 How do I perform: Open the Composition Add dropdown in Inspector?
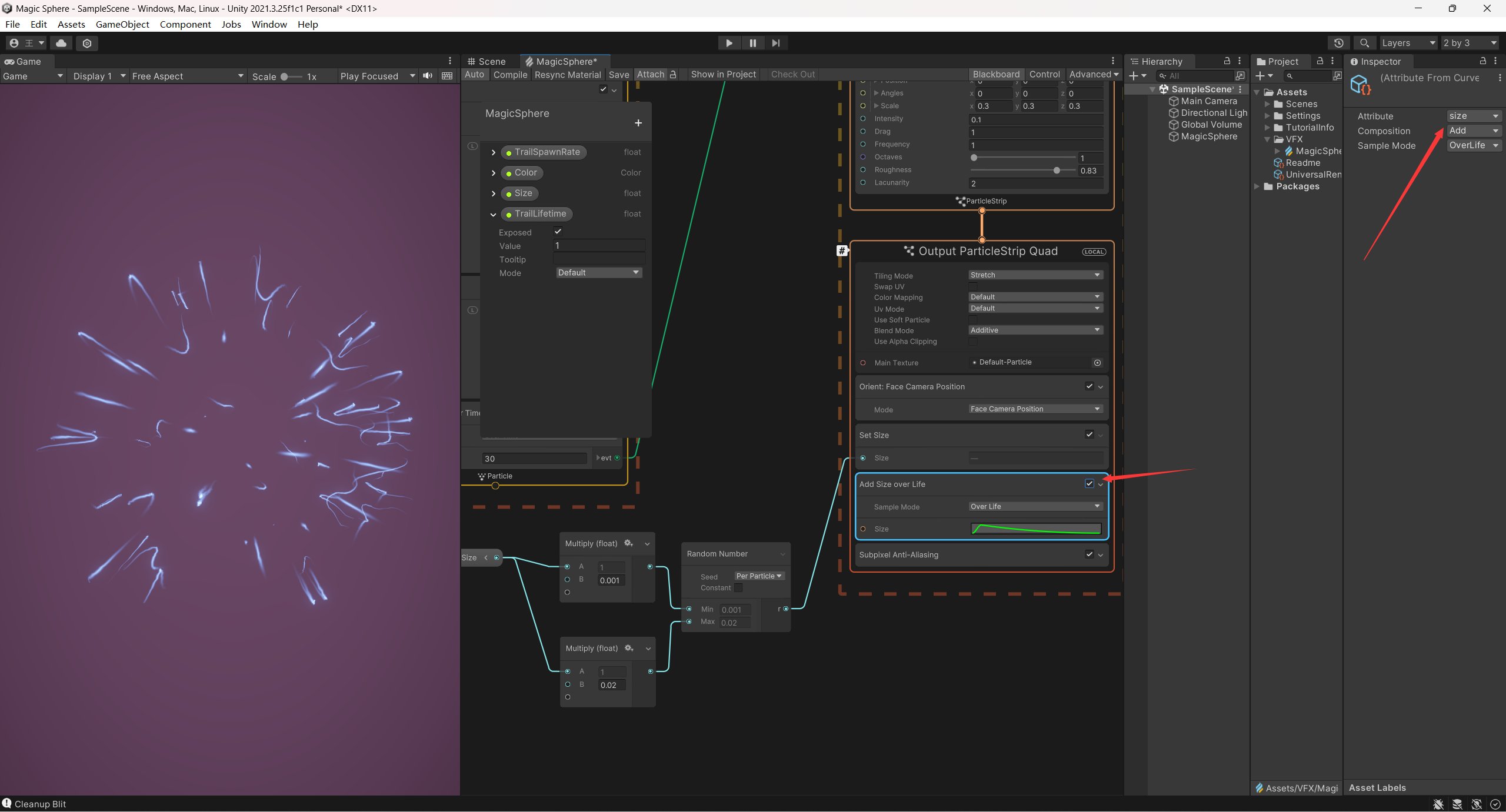point(1473,131)
